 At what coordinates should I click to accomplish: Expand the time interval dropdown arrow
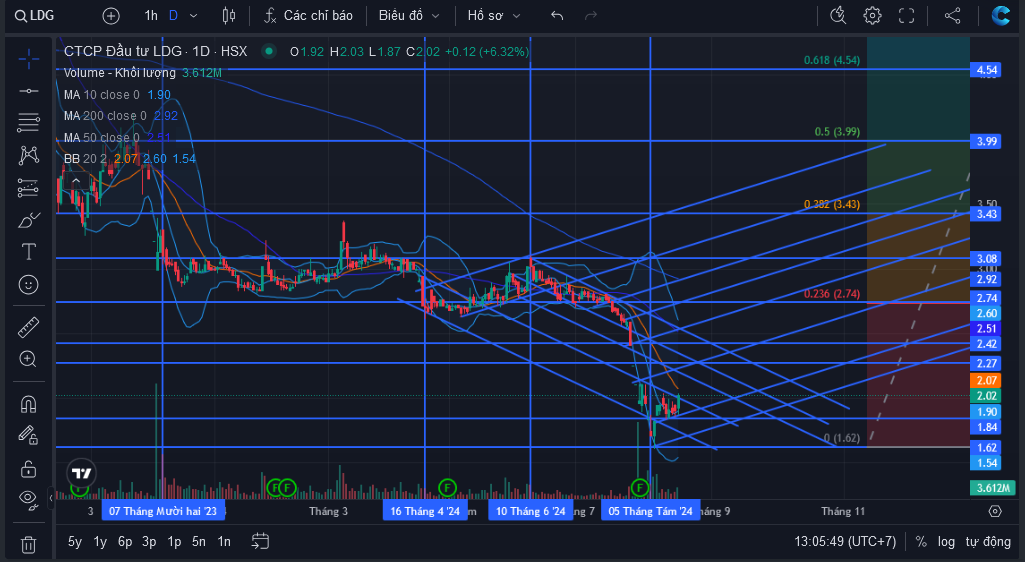click(x=193, y=16)
